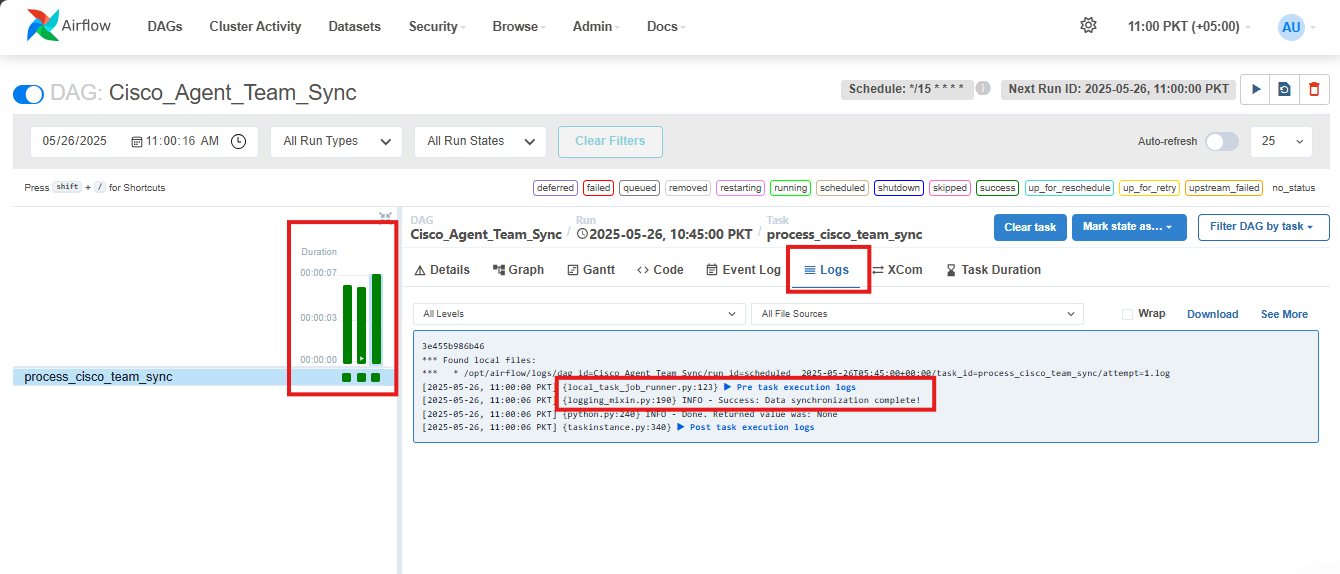Open the AU user avatar menu

pos(1291,27)
